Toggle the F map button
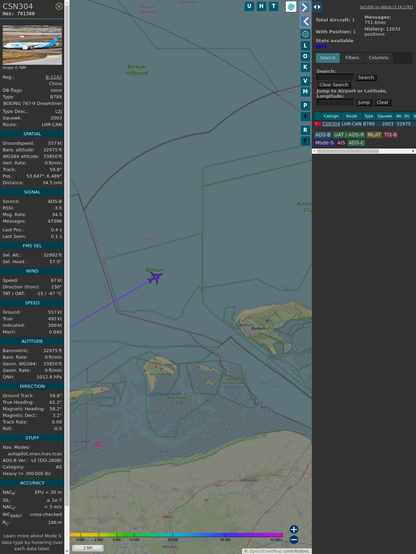The height and width of the screenshot is (554, 416). [305, 141]
